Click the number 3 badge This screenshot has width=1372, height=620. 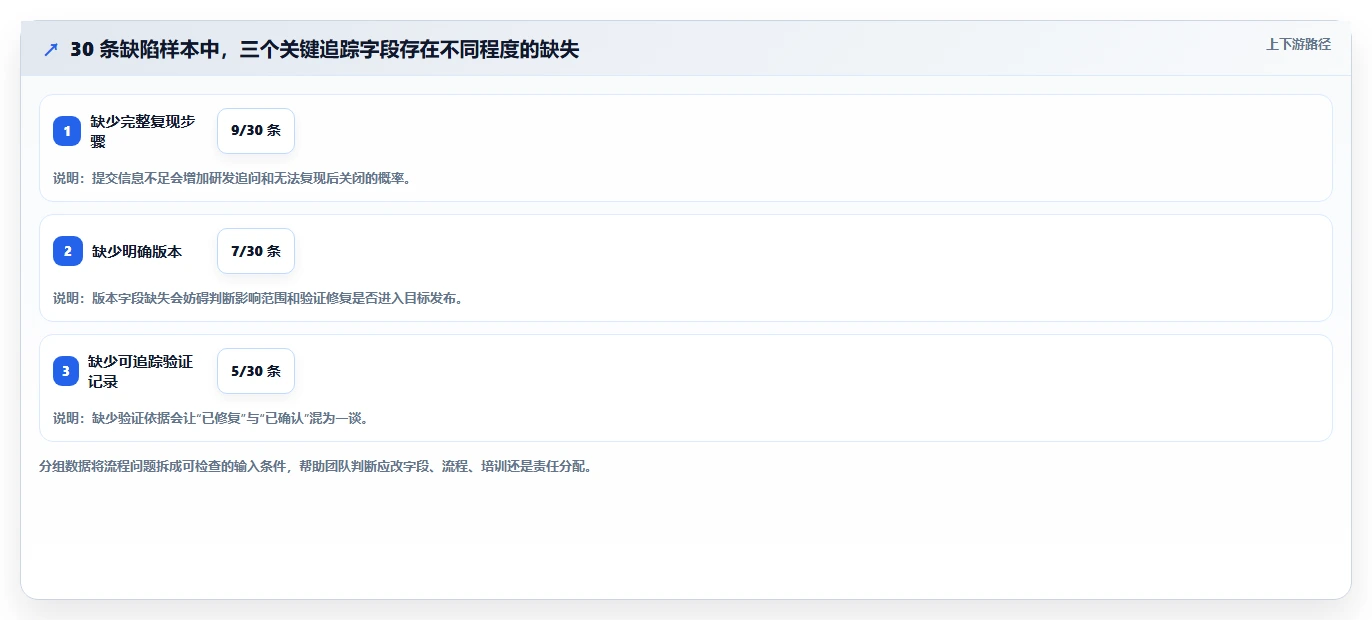66,371
